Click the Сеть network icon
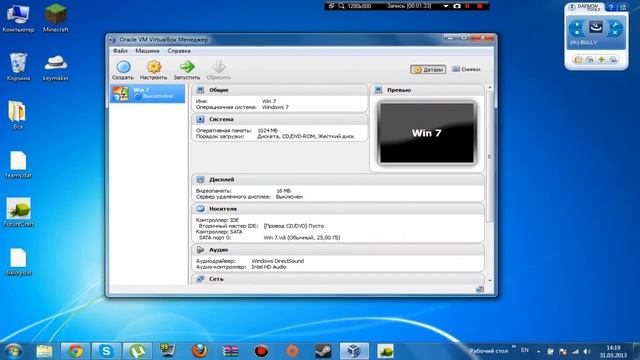This screenshot has width=640, height=360. coord(200,279)
